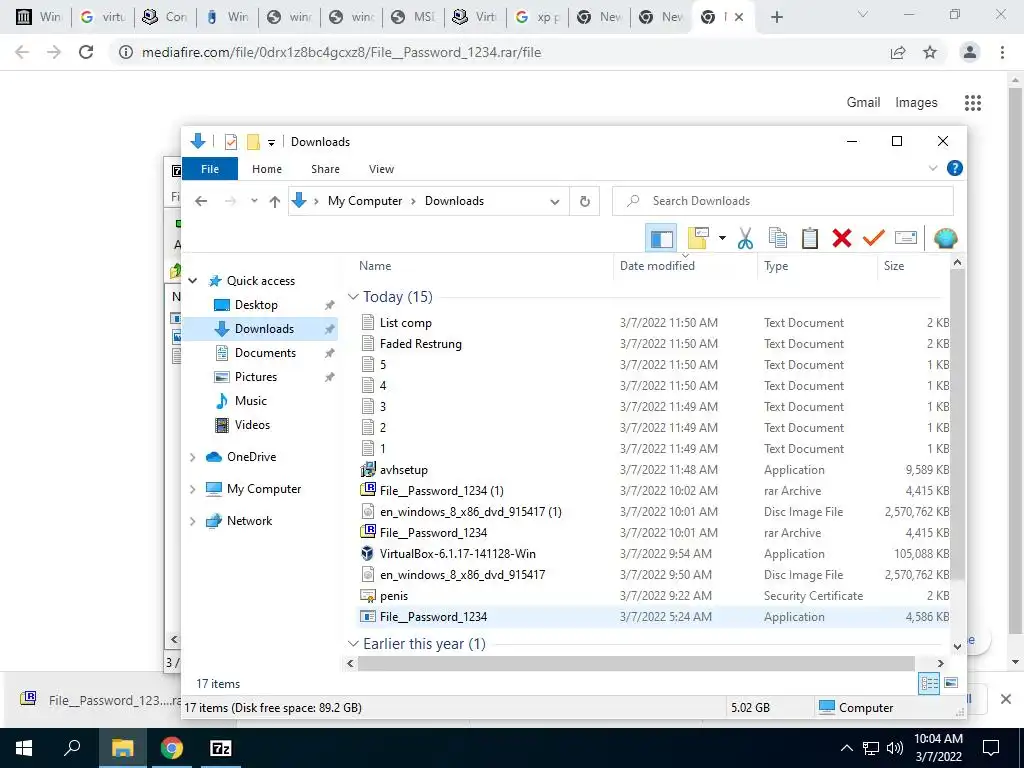Go back in Explorer navigation
1024x768 pixels.
click(x=201, y=201)
